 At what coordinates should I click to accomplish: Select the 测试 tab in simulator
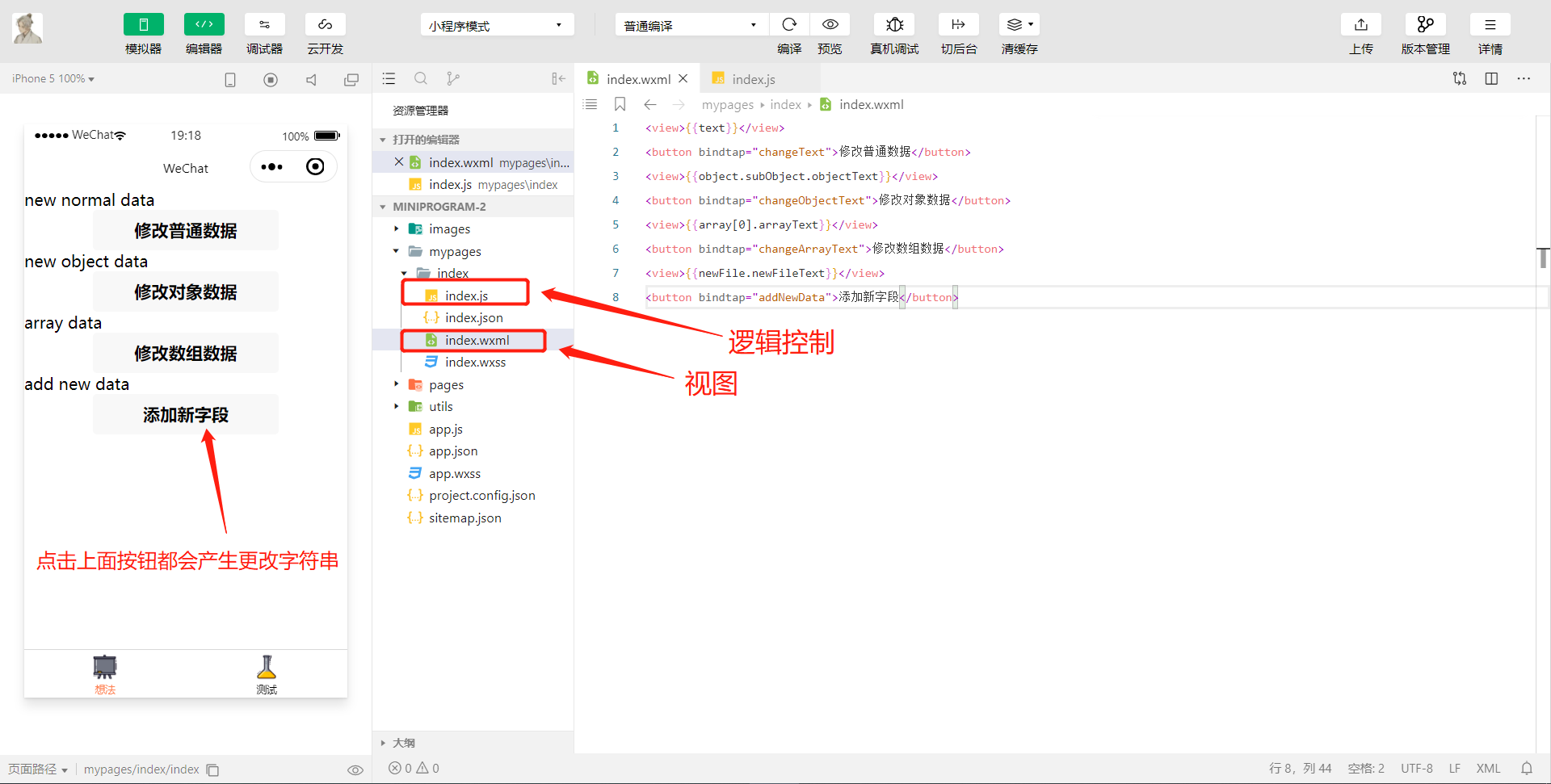[x=267, y=675]
